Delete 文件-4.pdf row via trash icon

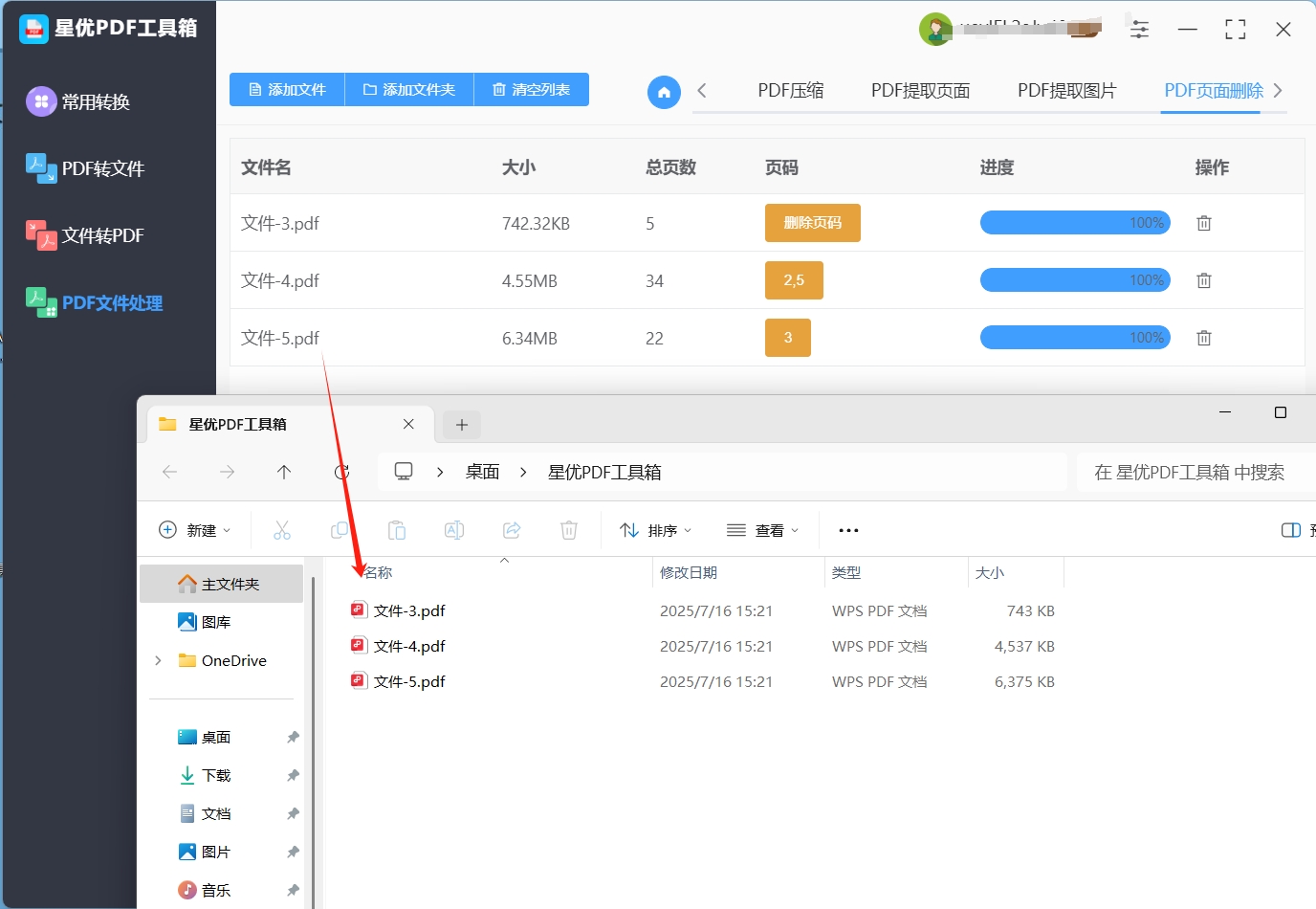[x=1204, y=280]
